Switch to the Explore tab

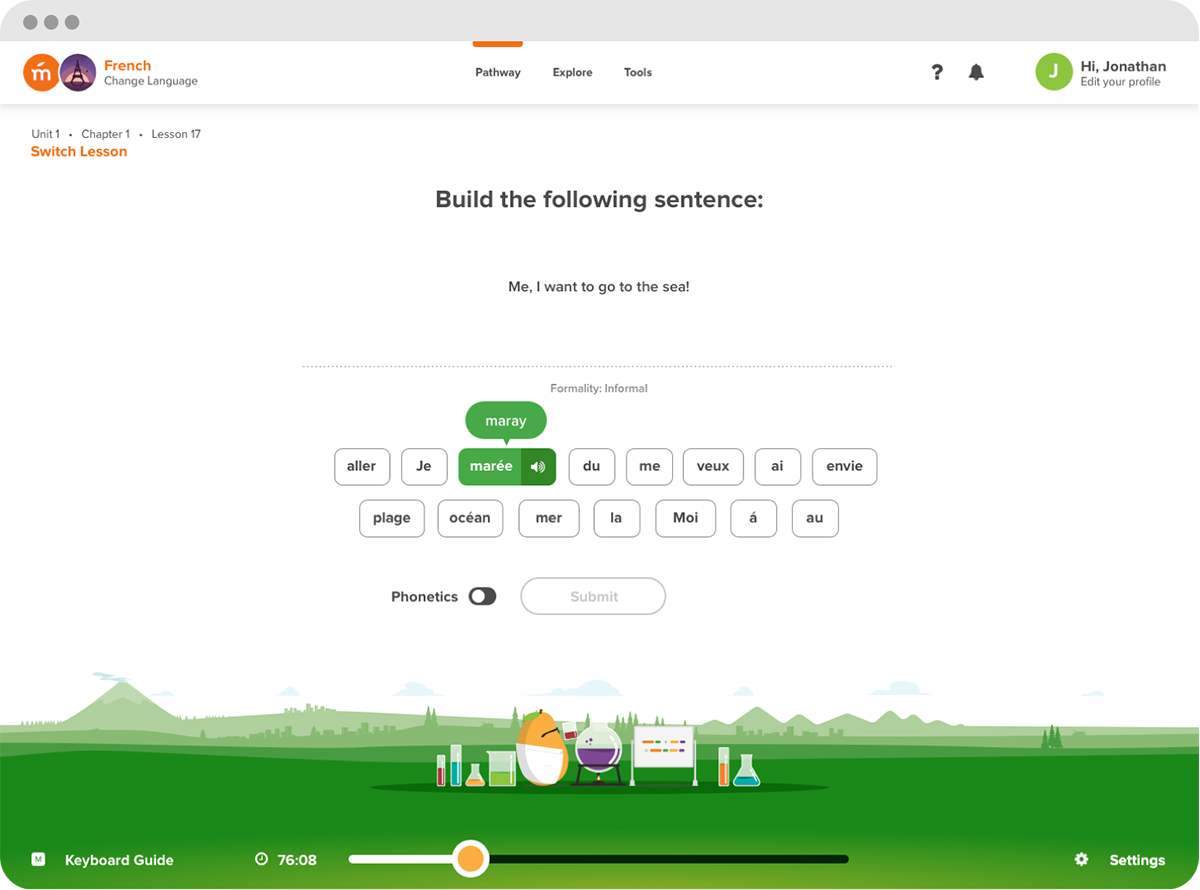pos(572,72)
